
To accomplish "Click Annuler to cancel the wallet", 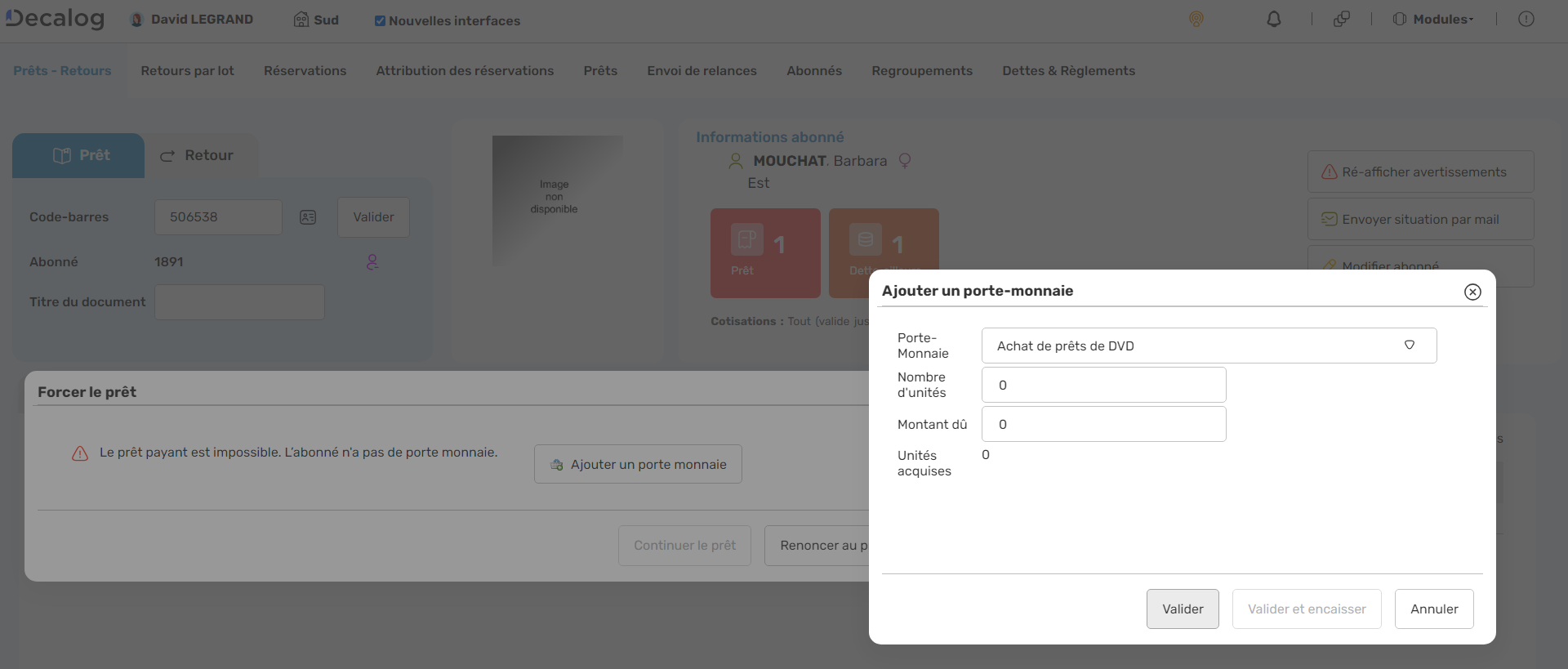I will point(1433,609).
